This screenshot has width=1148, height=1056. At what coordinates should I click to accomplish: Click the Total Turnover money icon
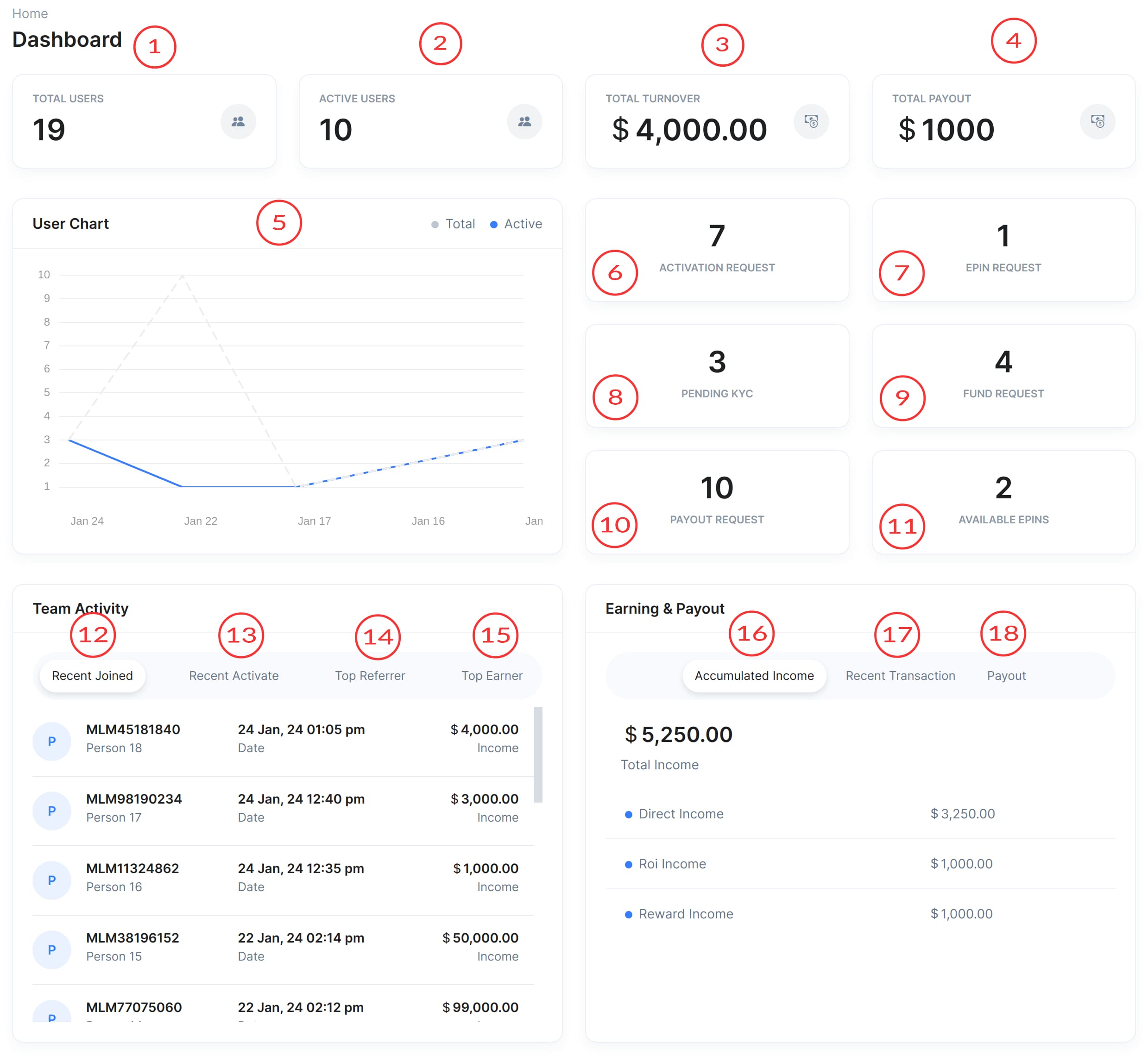(811, 122)
